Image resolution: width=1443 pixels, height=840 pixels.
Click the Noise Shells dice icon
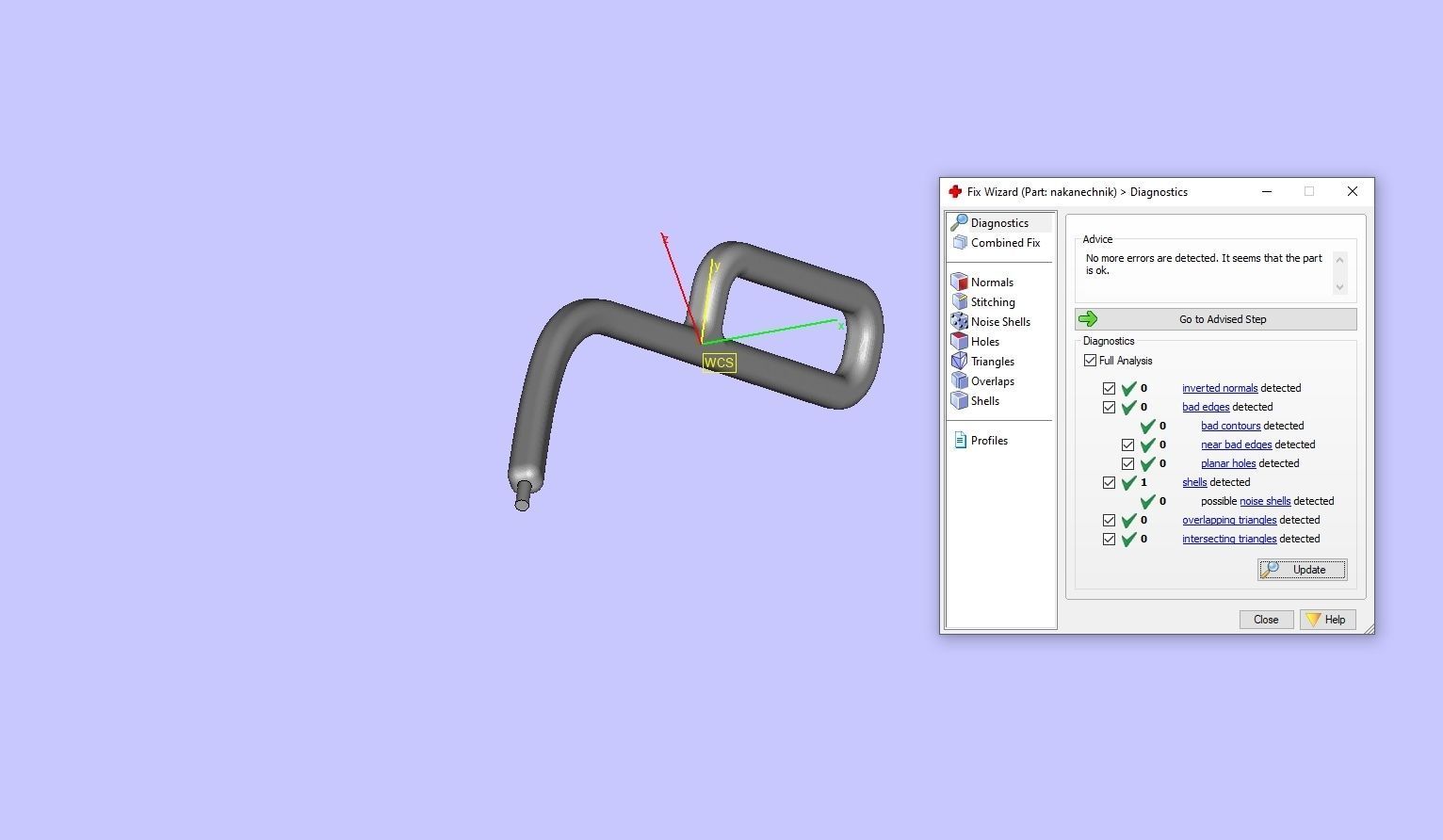[x=960, y=322]
